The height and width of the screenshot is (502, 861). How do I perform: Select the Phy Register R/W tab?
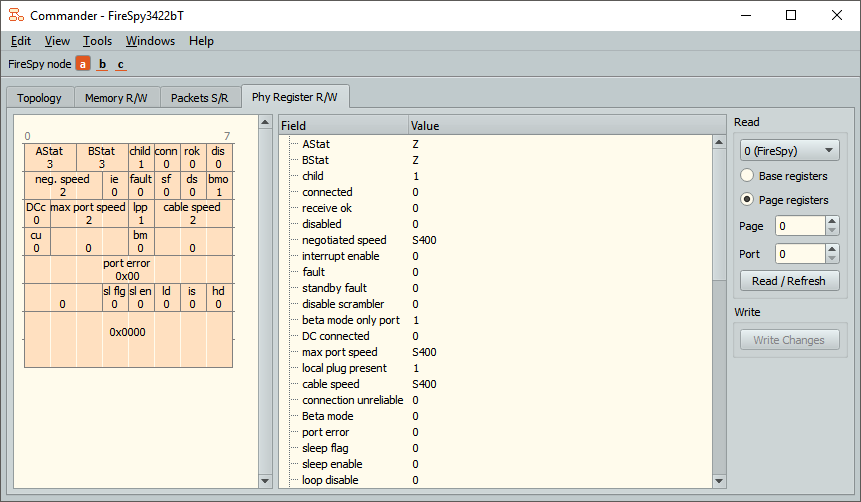(x=295, y=97)
